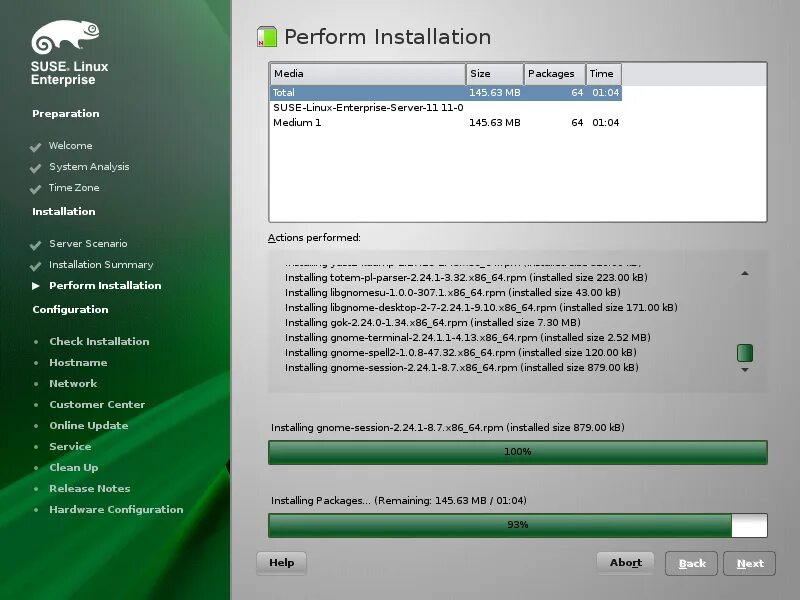Image resolution: width=800 pixels, height=600 pixels.
Task: Click the checkmark beside Welcome
Action: [x=35, y=147]
